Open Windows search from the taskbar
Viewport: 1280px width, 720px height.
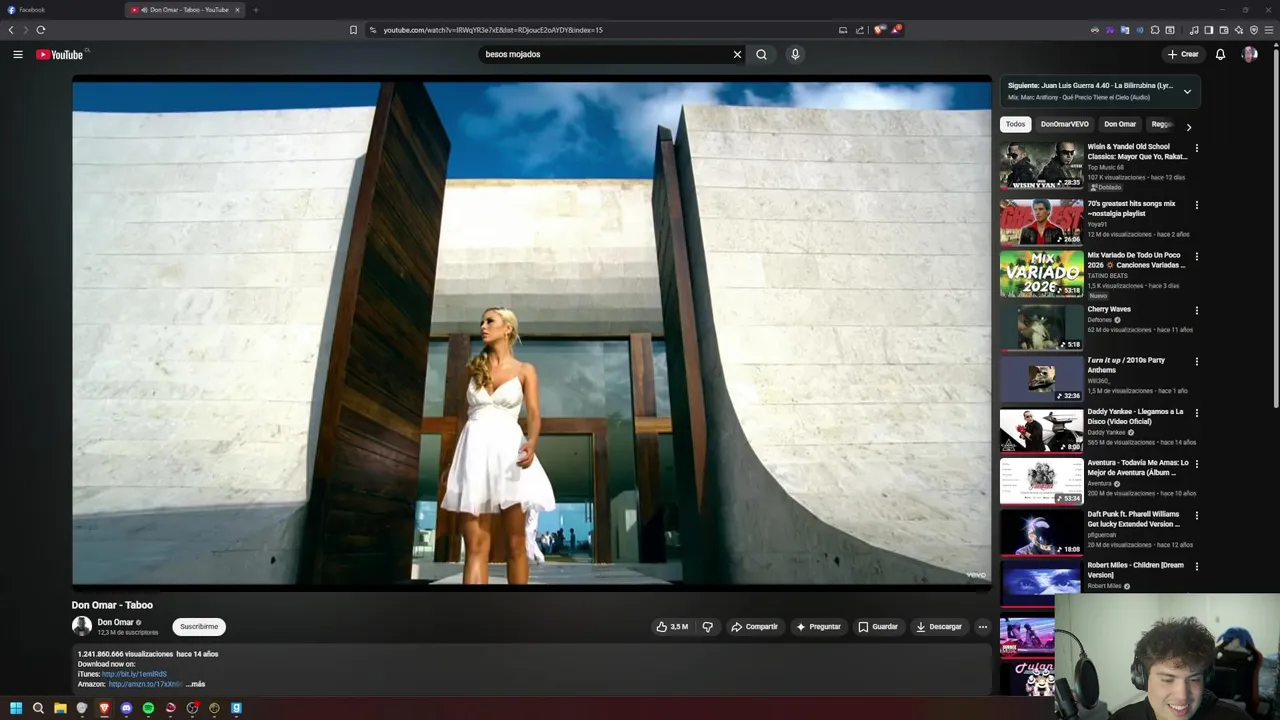[38, 708]
